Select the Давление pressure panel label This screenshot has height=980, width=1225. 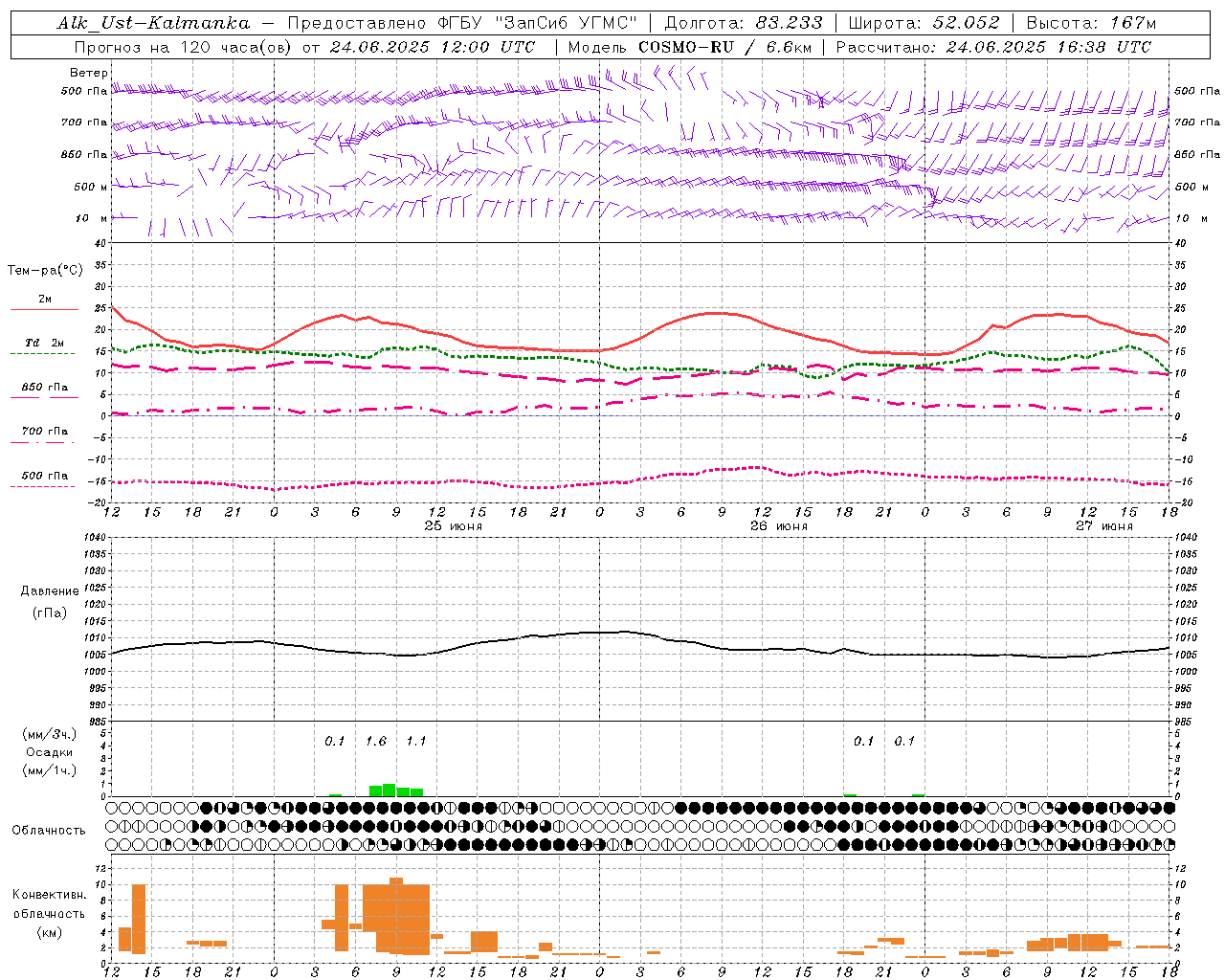pos(50,591)
